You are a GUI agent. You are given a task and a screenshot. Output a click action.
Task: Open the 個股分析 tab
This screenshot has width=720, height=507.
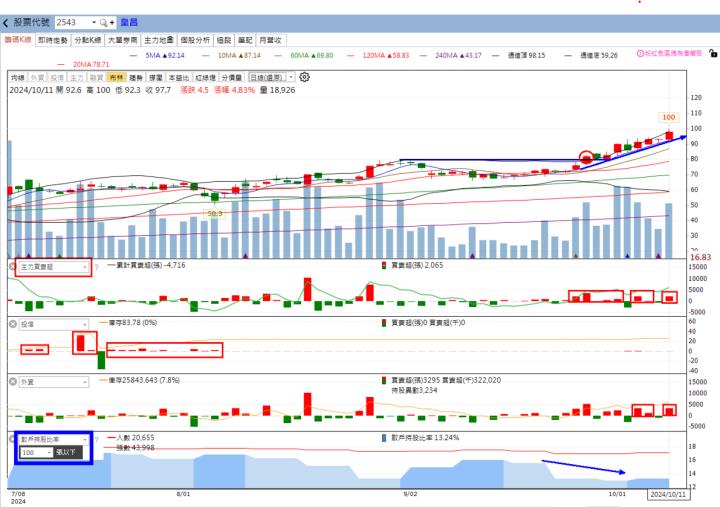(x=195, y=40)
